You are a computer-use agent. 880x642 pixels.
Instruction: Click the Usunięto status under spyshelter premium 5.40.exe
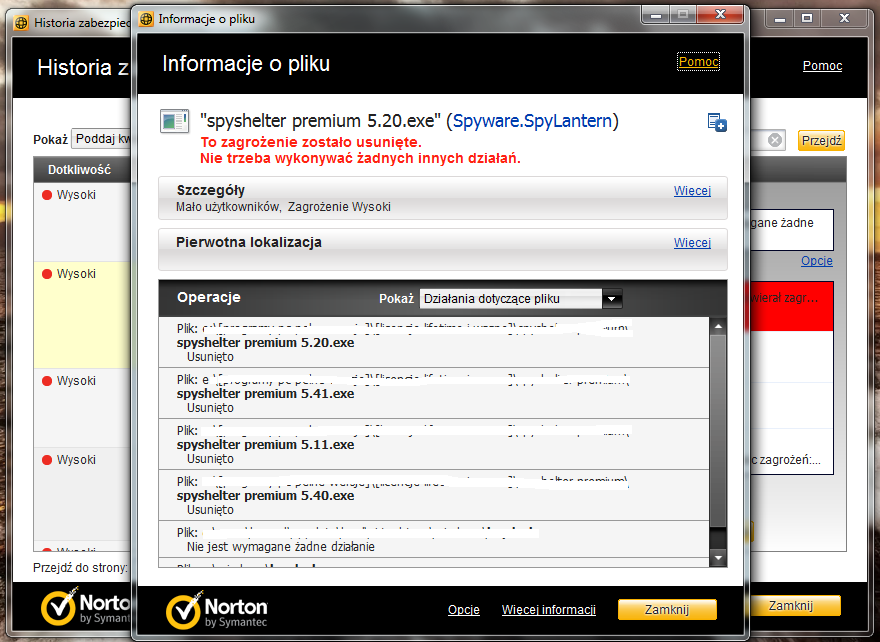[210, 510]
